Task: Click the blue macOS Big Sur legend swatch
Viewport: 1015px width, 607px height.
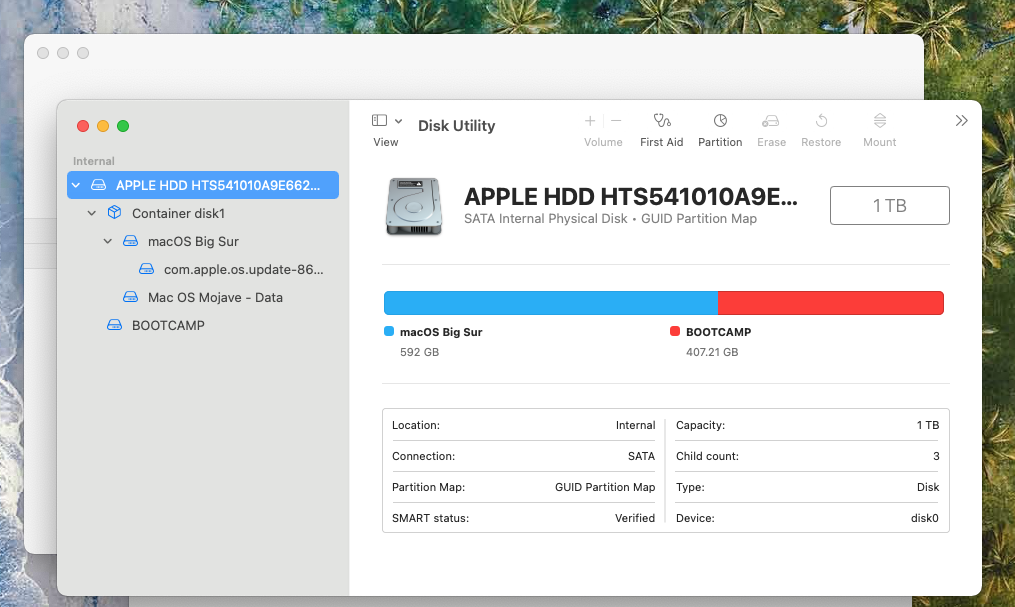Action: click(389, 331)
